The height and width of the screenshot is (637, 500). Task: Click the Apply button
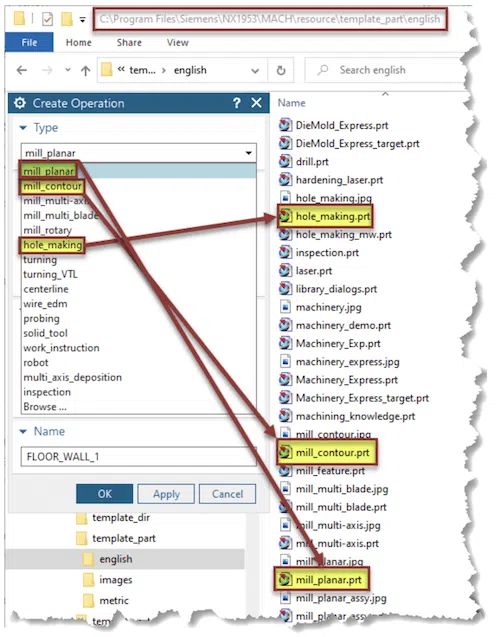point(166,494)
